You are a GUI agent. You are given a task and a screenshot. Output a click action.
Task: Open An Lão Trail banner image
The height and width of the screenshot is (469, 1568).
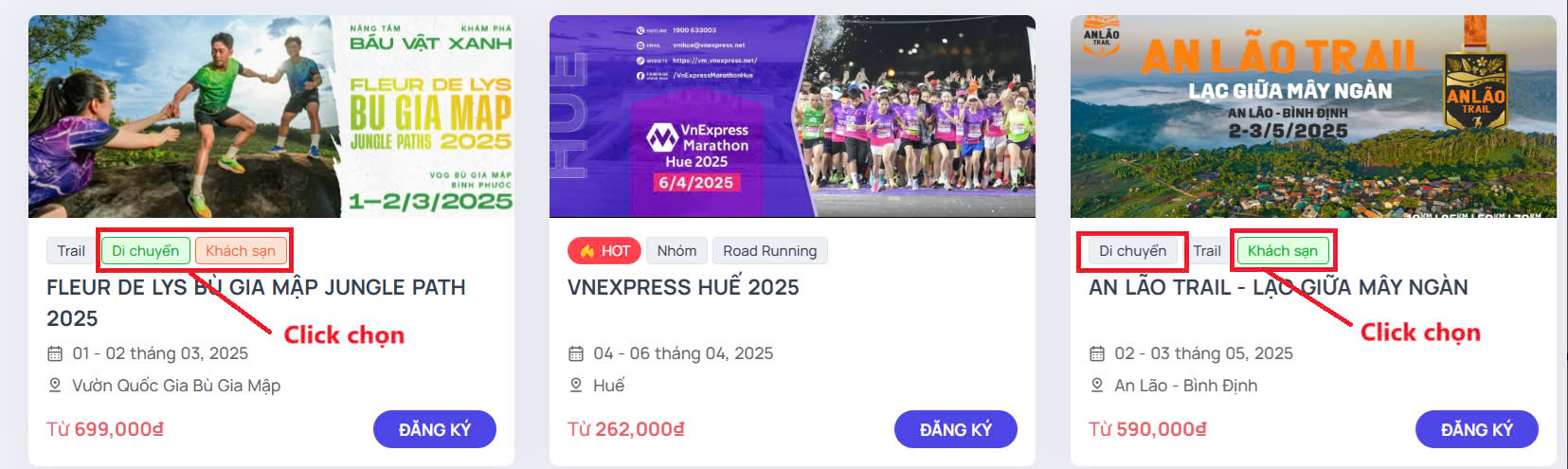(x=1313, y=117)
